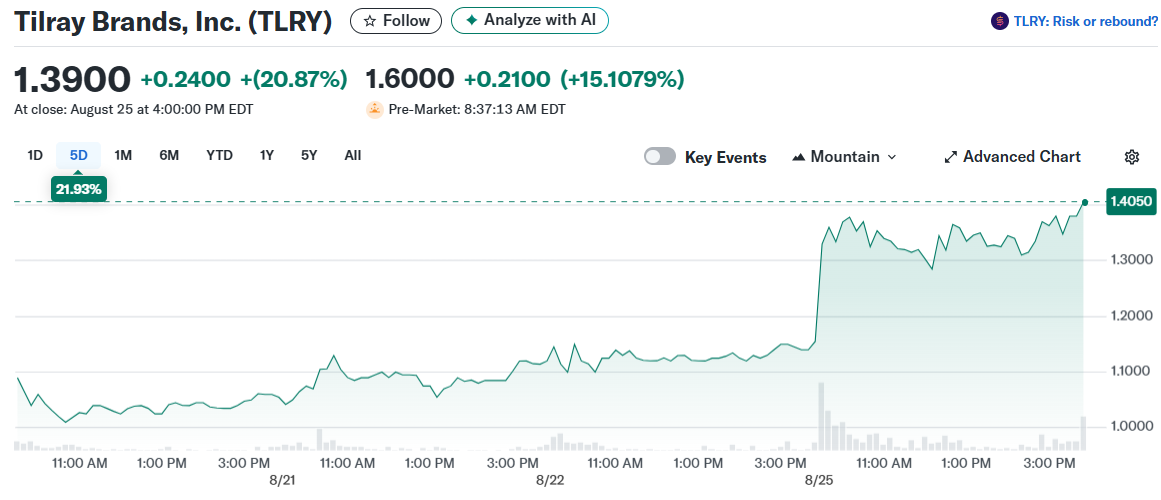Expand the Mountain chart type dropdown

[844, 157]
